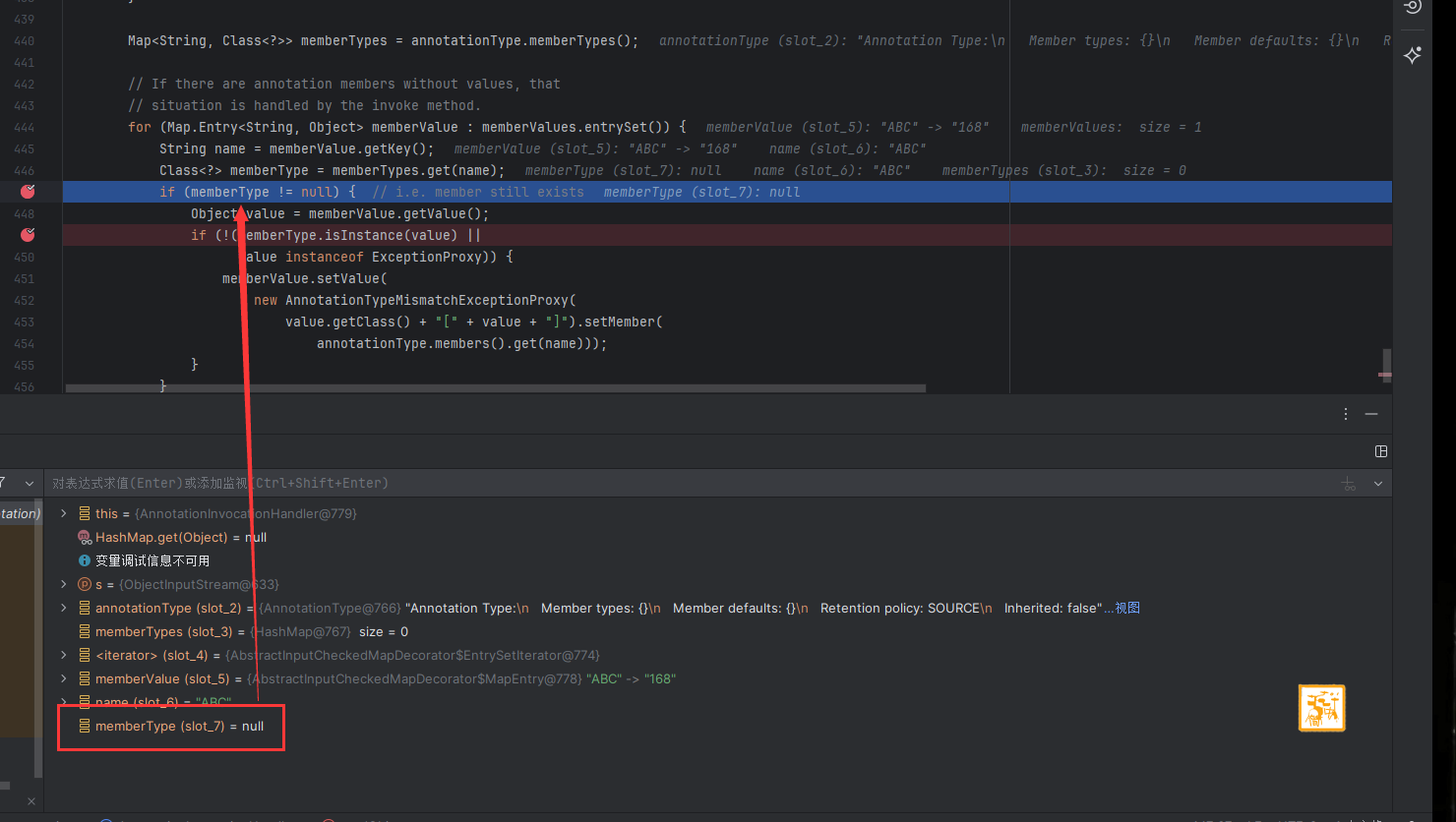Click gutter line number 444

coord(24,127)
